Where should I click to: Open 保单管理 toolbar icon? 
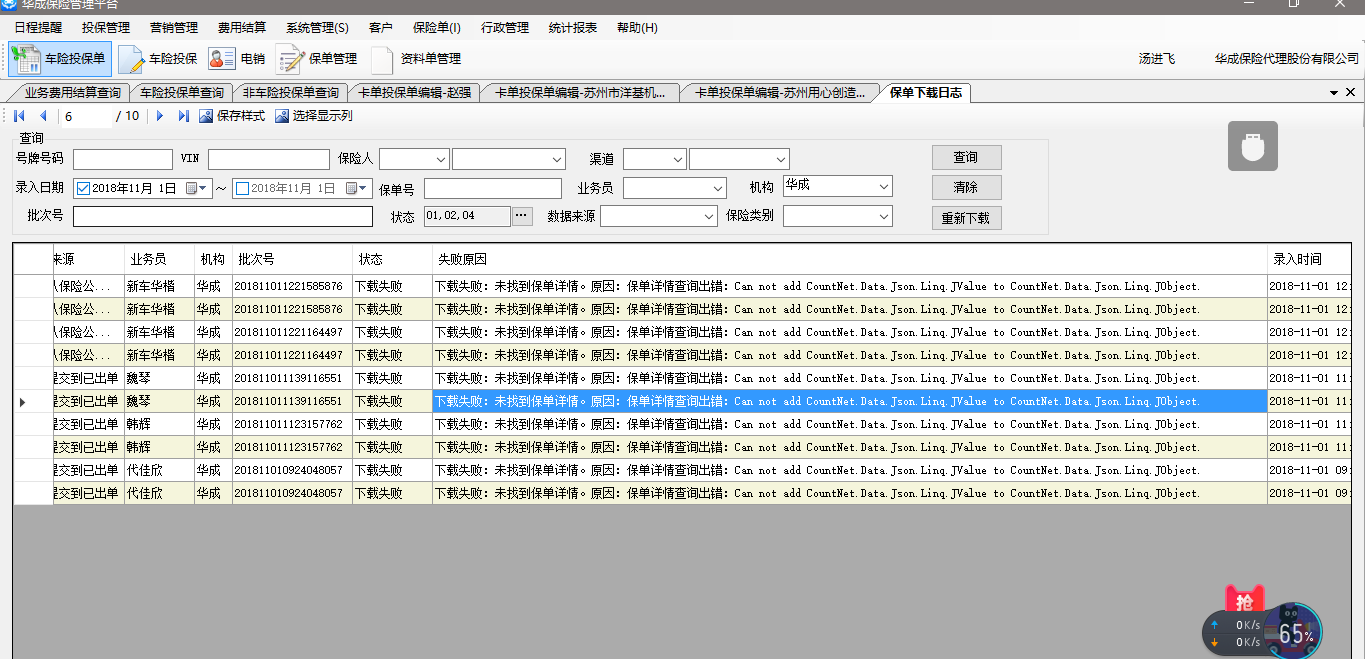tap(317, 59)
